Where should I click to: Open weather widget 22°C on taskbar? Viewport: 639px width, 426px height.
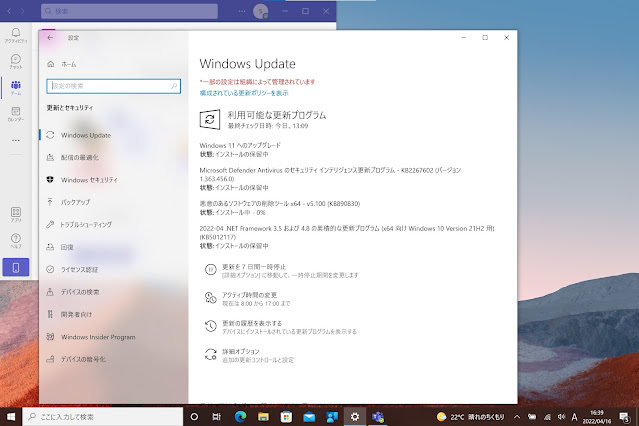(470, 417)
